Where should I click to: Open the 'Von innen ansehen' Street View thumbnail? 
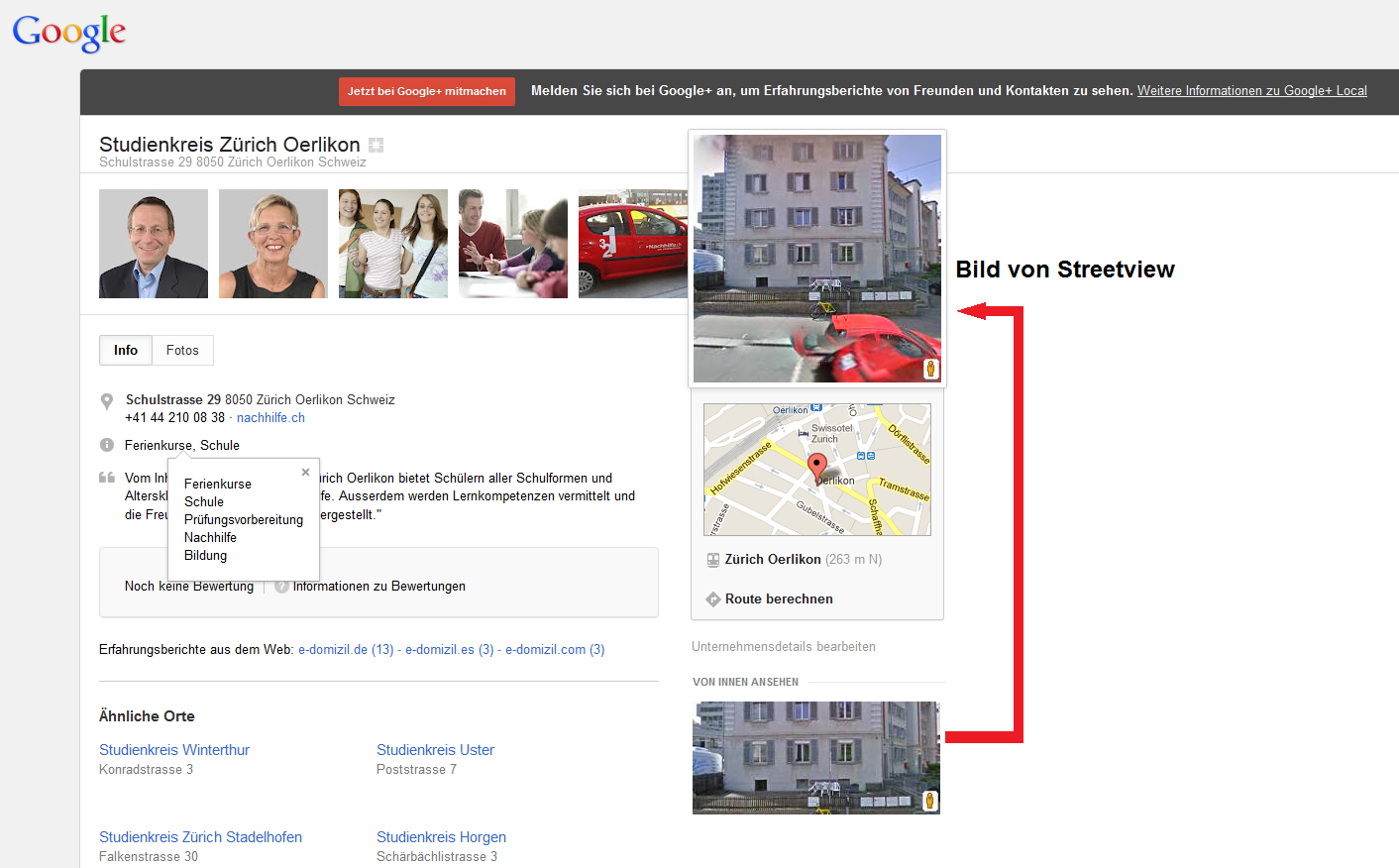pos(816,758)
